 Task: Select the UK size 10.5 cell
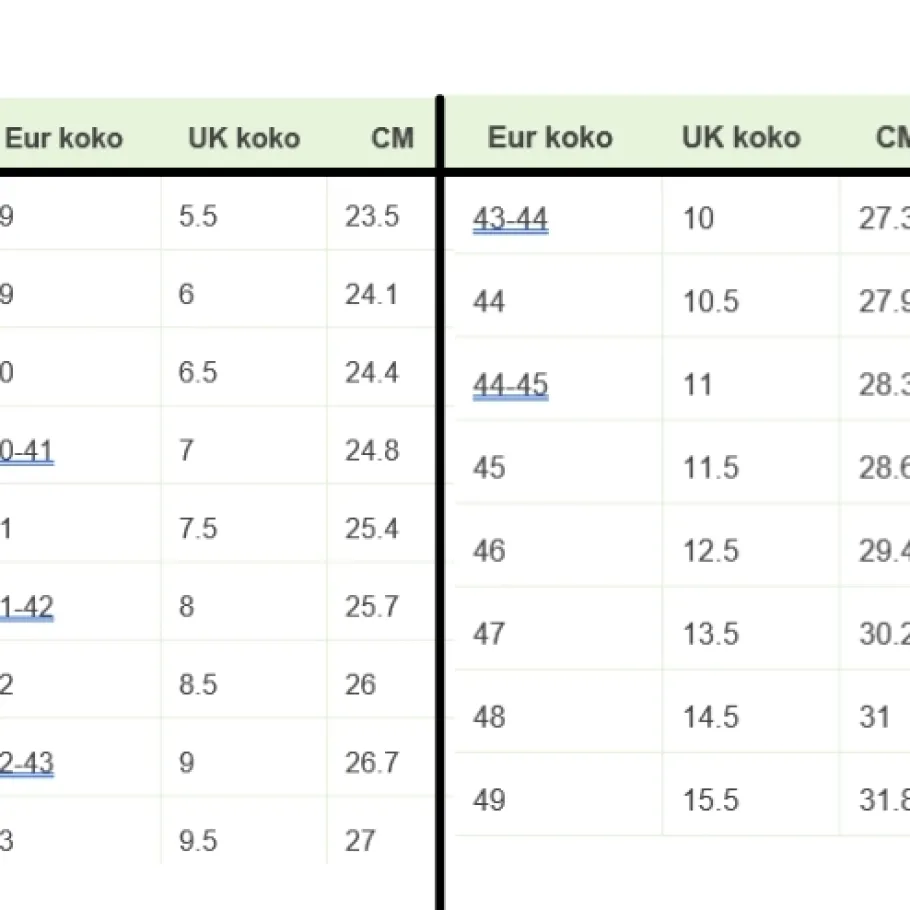711,301
